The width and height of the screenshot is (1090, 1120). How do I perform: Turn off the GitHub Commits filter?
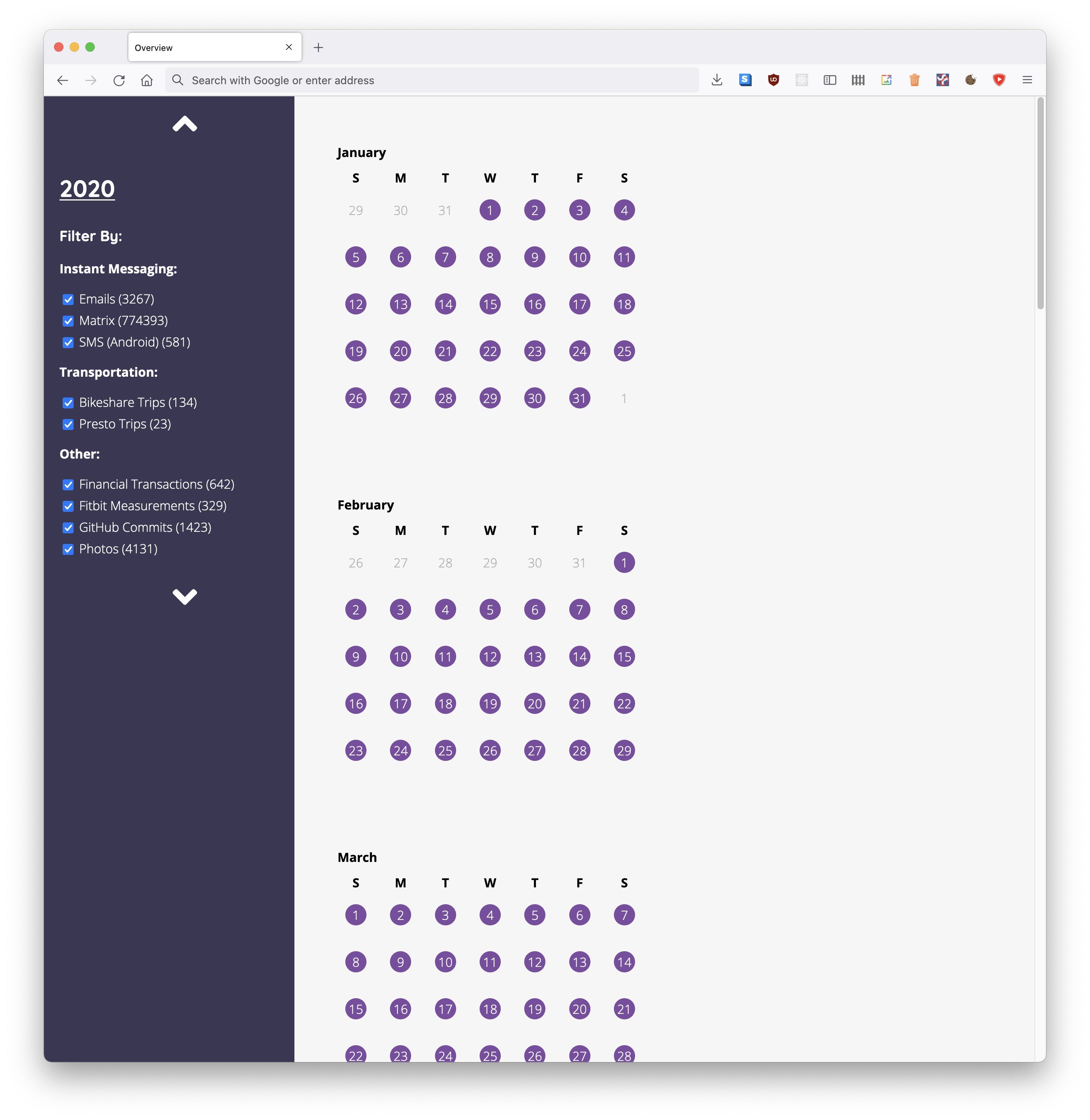[68, 528]
